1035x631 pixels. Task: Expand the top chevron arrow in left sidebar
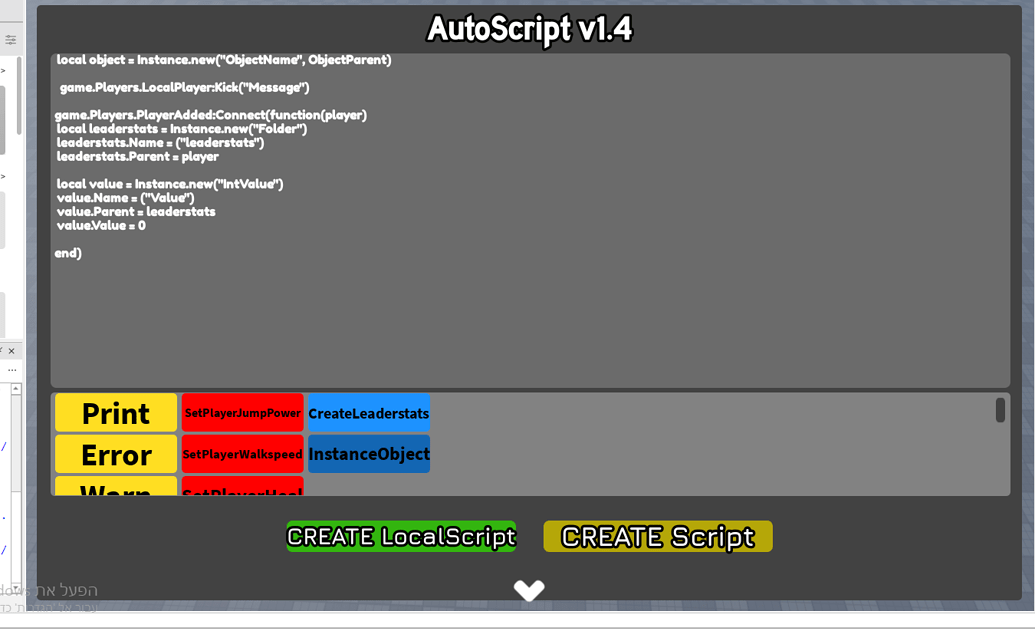[x=4, y=70]
